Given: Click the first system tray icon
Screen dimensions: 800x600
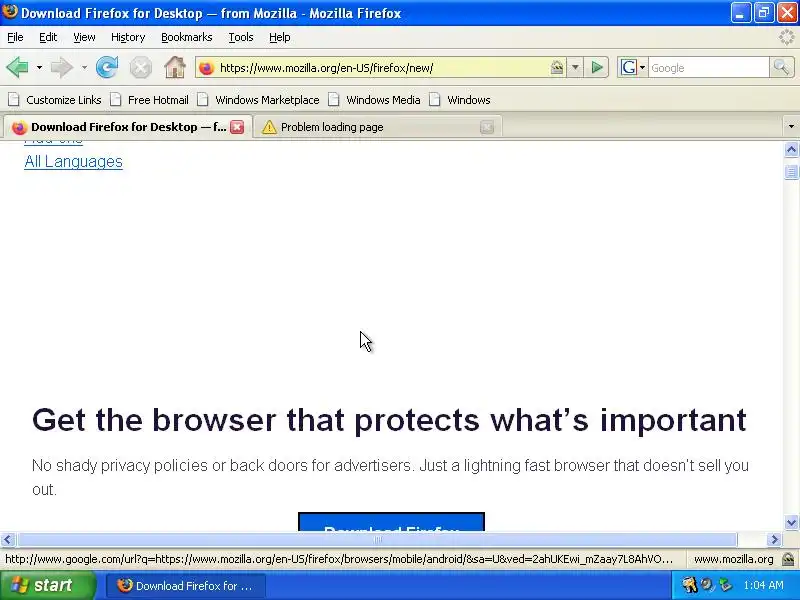Looking at the screenshot, I should [x=689, y=585].
